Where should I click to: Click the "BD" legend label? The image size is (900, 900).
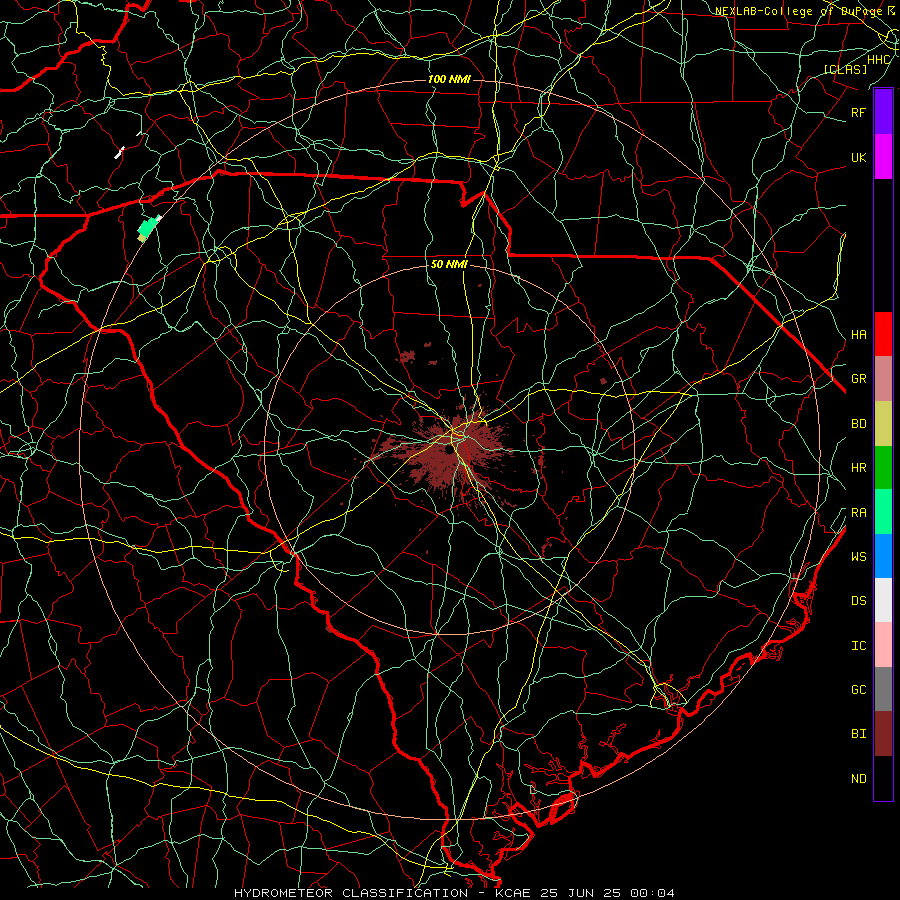[858, 424]
